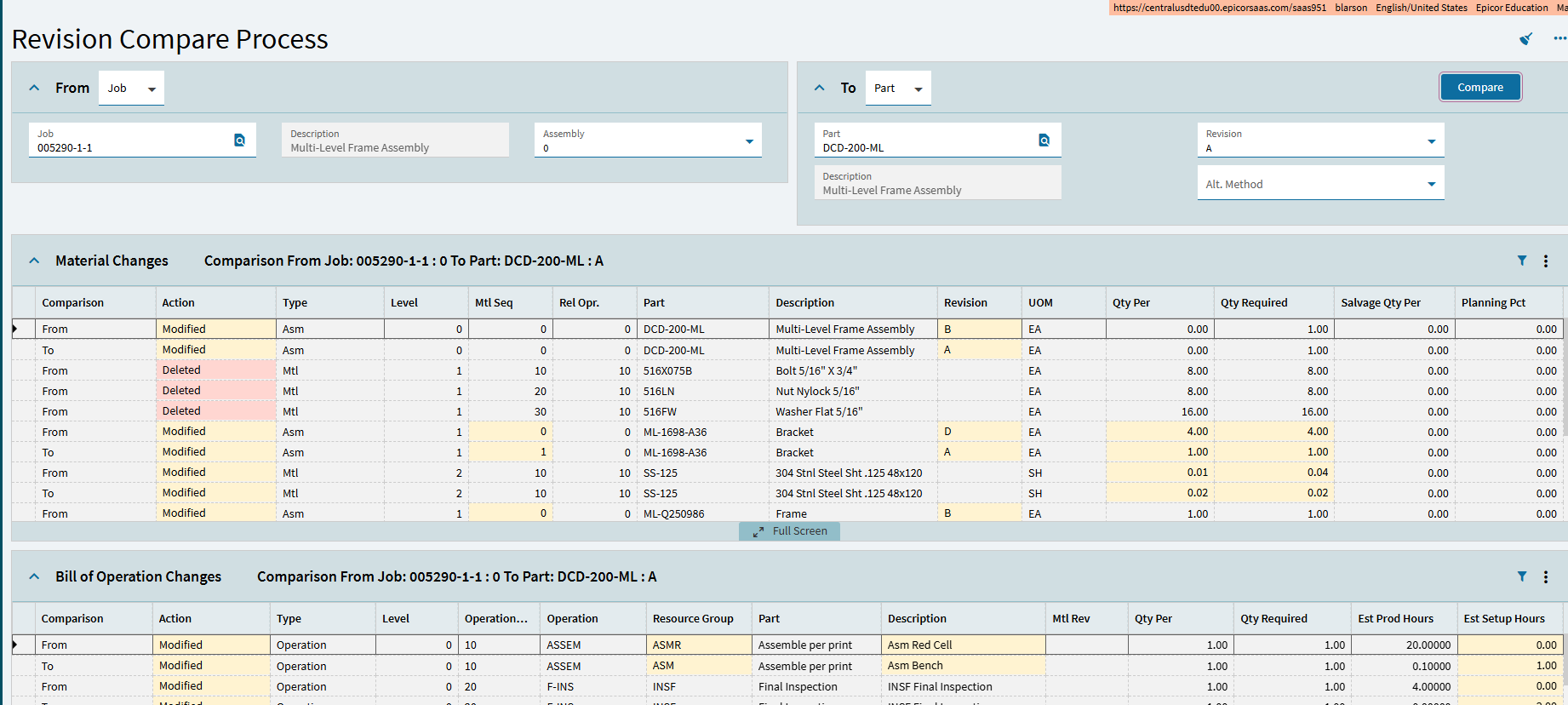
Task: Select the 516LN part cell
Action: 703,391
